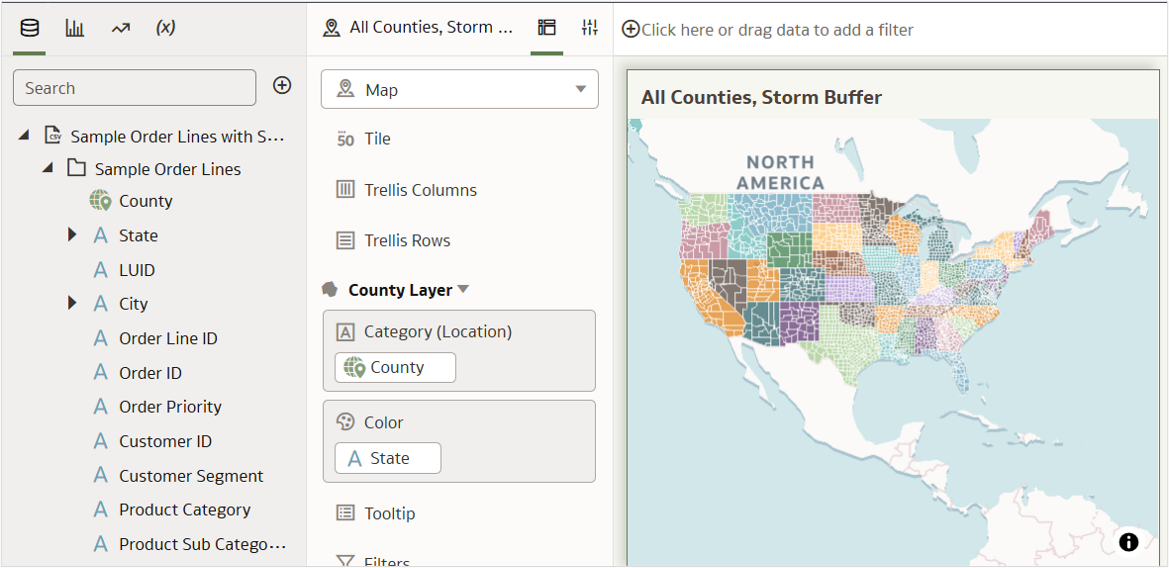Click the CSV dataset file icon
This screenshot has width=1169, height=568.
[52, 136]
